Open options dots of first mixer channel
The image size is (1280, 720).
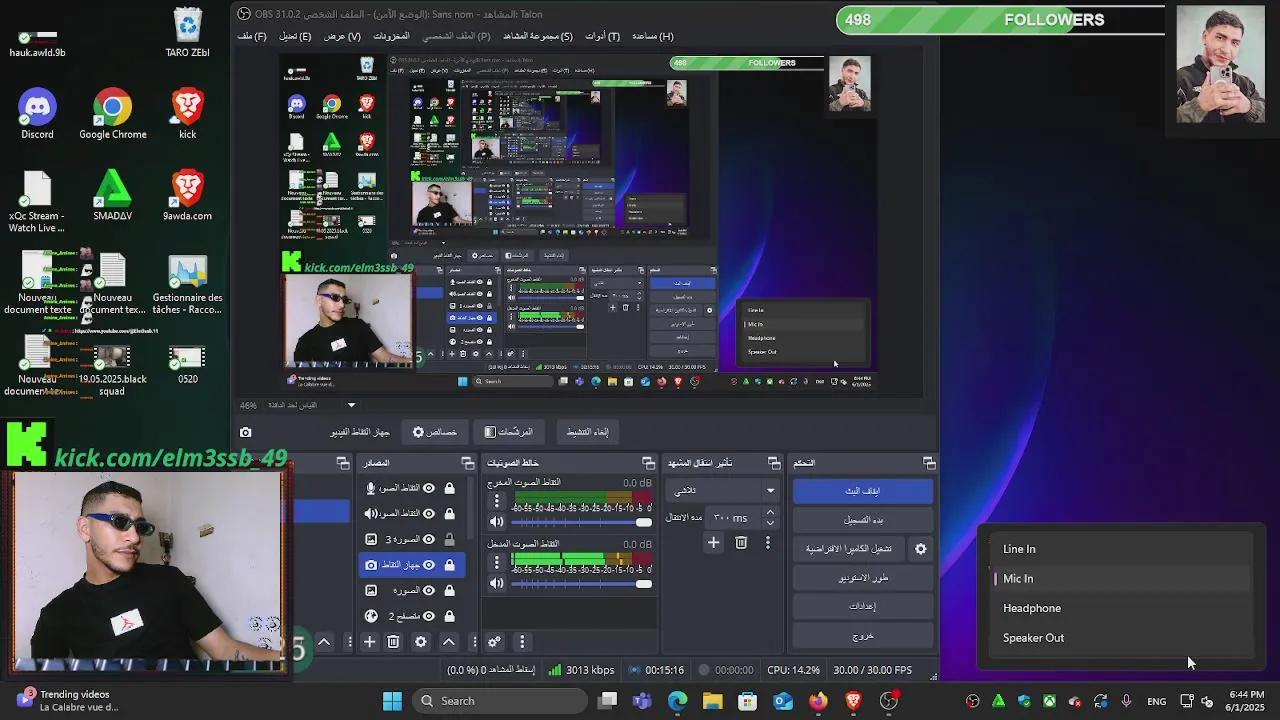tap(497, 502)
